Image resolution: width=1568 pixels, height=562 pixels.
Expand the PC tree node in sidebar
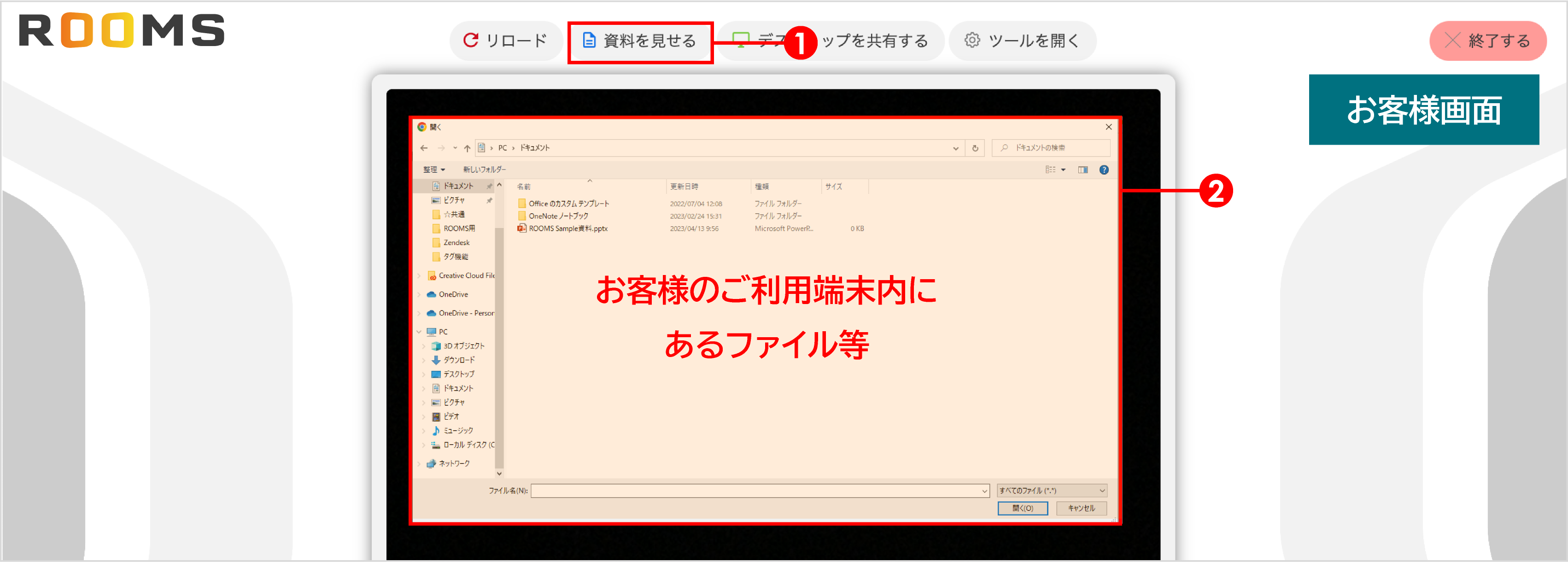point(419,331)
